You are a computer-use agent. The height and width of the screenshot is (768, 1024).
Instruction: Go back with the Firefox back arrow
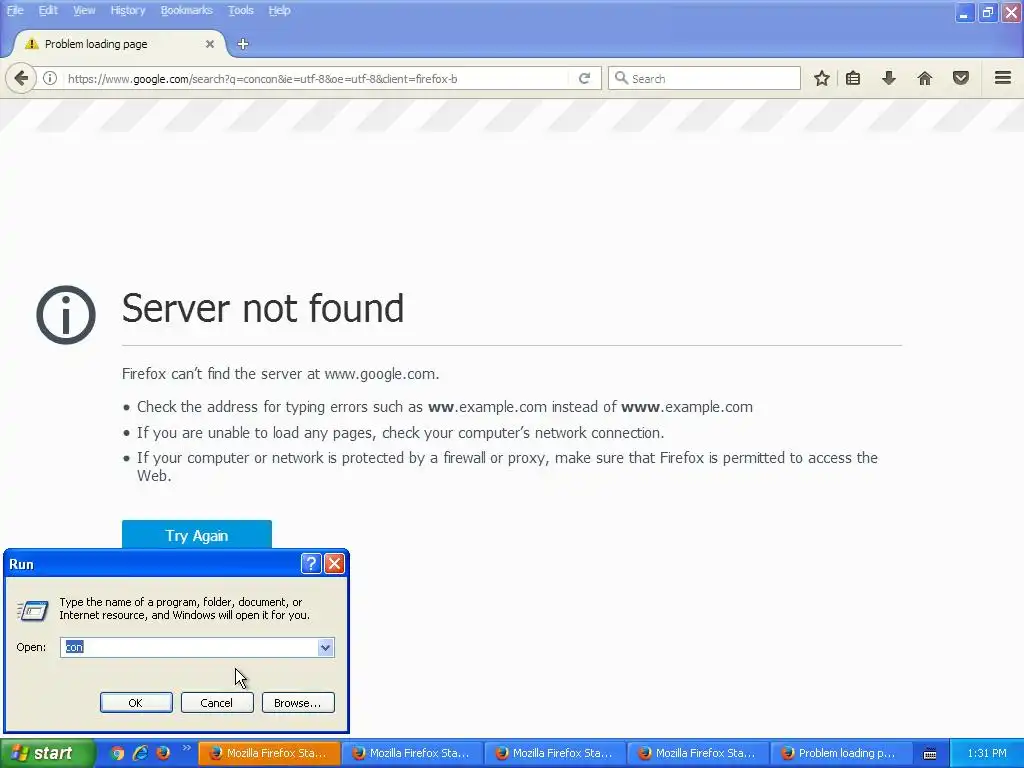(x=21, y=78)
